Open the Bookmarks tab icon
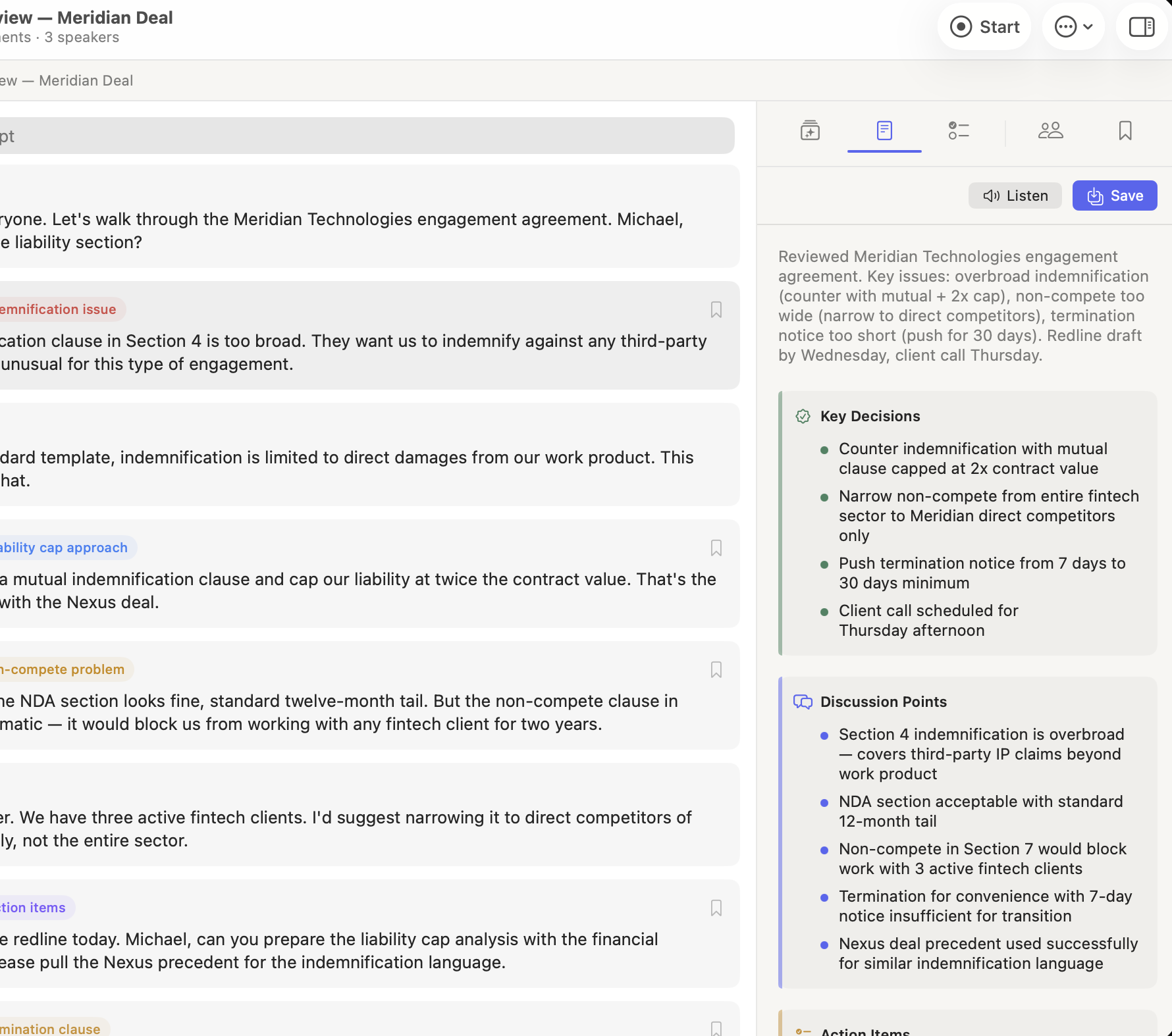1172x1036 pixels. click(x=1125, y=130)
